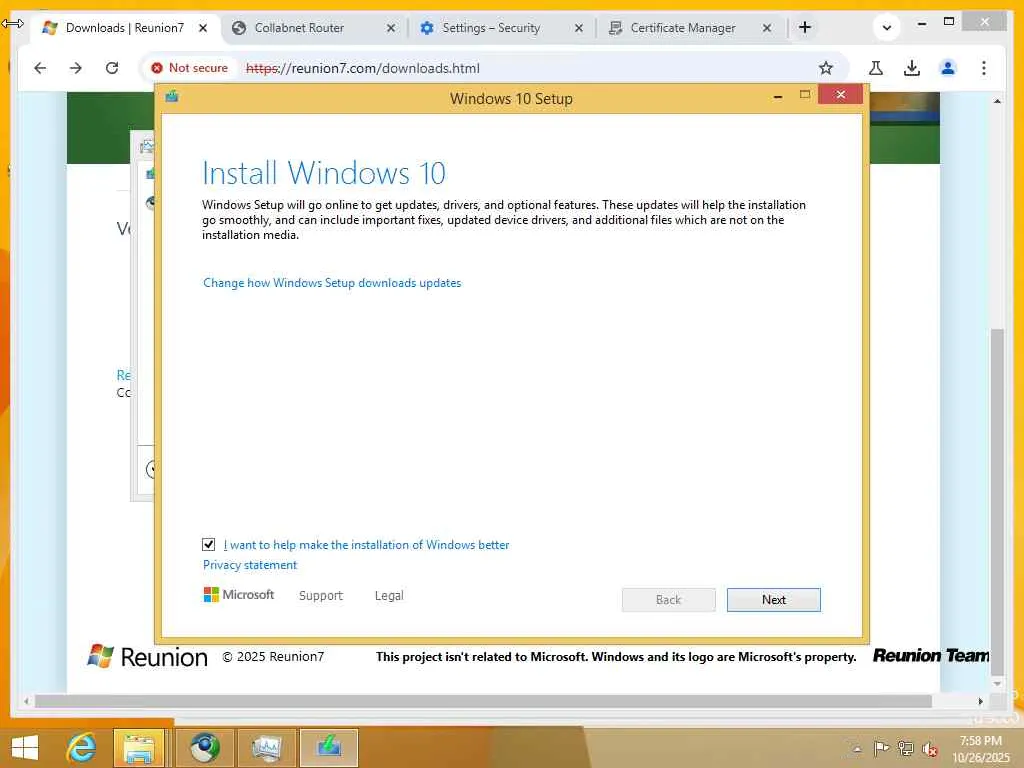Open a new browser tab

(x=805, y=27)
